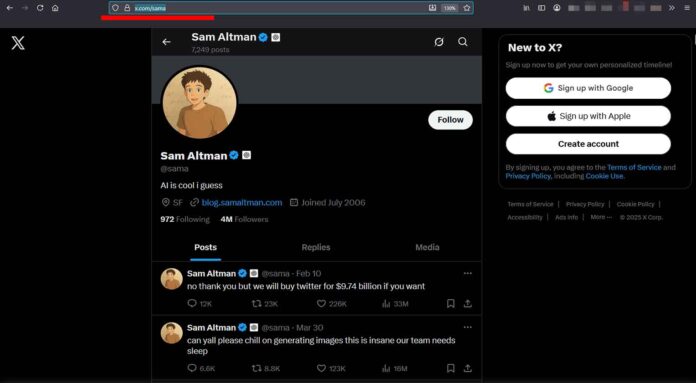Open the avatar on the Feb 10 post
The image size is (696, 383).
171,279
